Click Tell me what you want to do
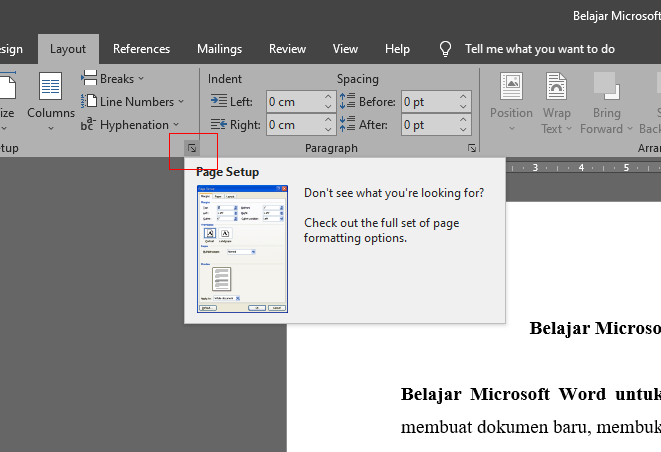The image size is (661, 452). (x=540, y=49)
